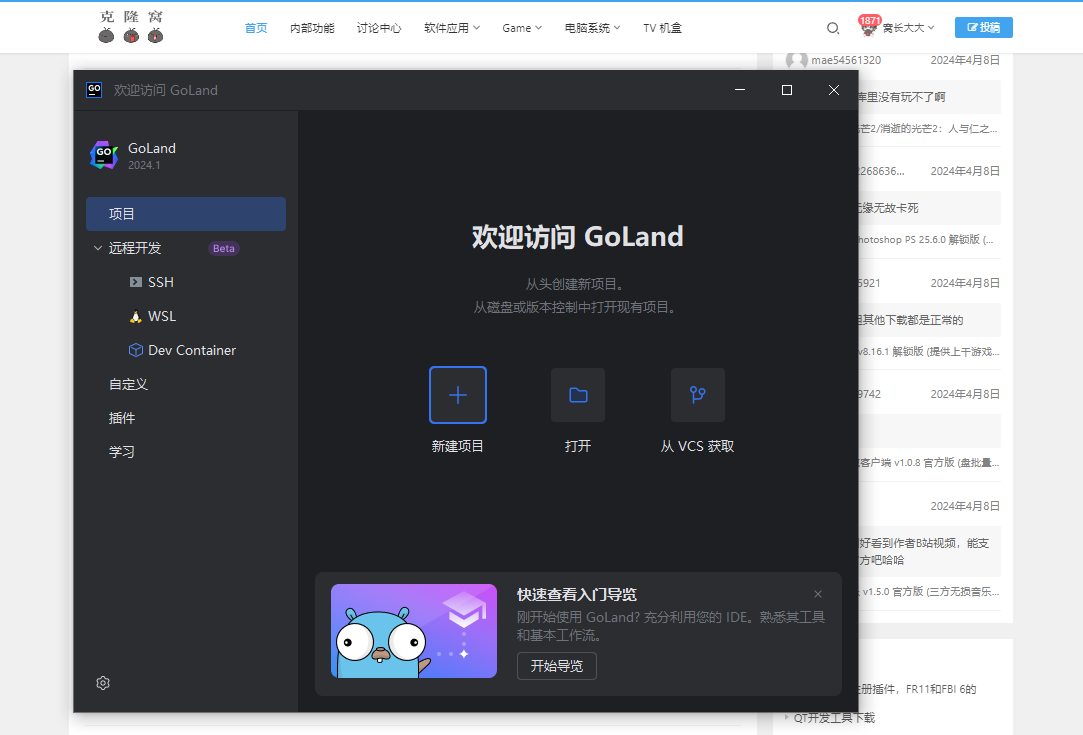1083x735 pixels.
Task: Click the 2024.1 version text
Action: pyautogui.click(x=144, y=165)
